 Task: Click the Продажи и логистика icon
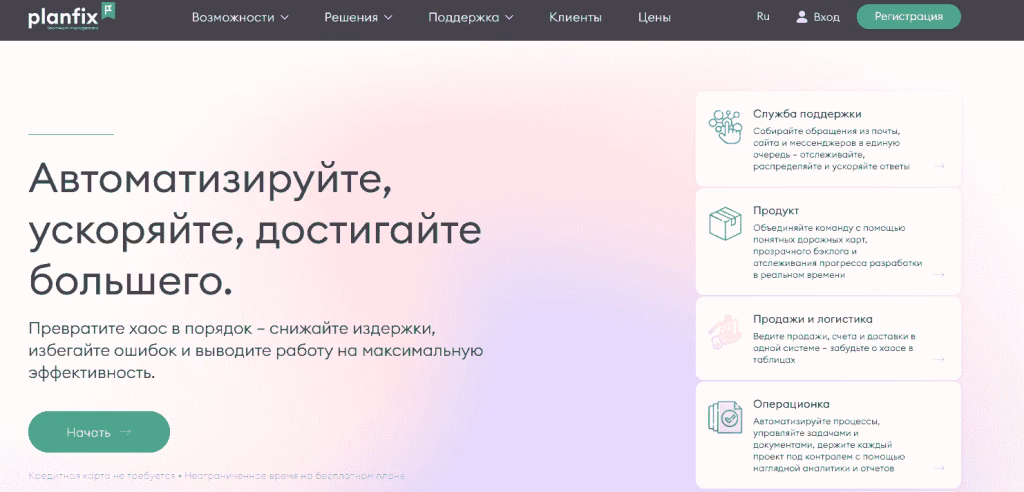(725, 331)
